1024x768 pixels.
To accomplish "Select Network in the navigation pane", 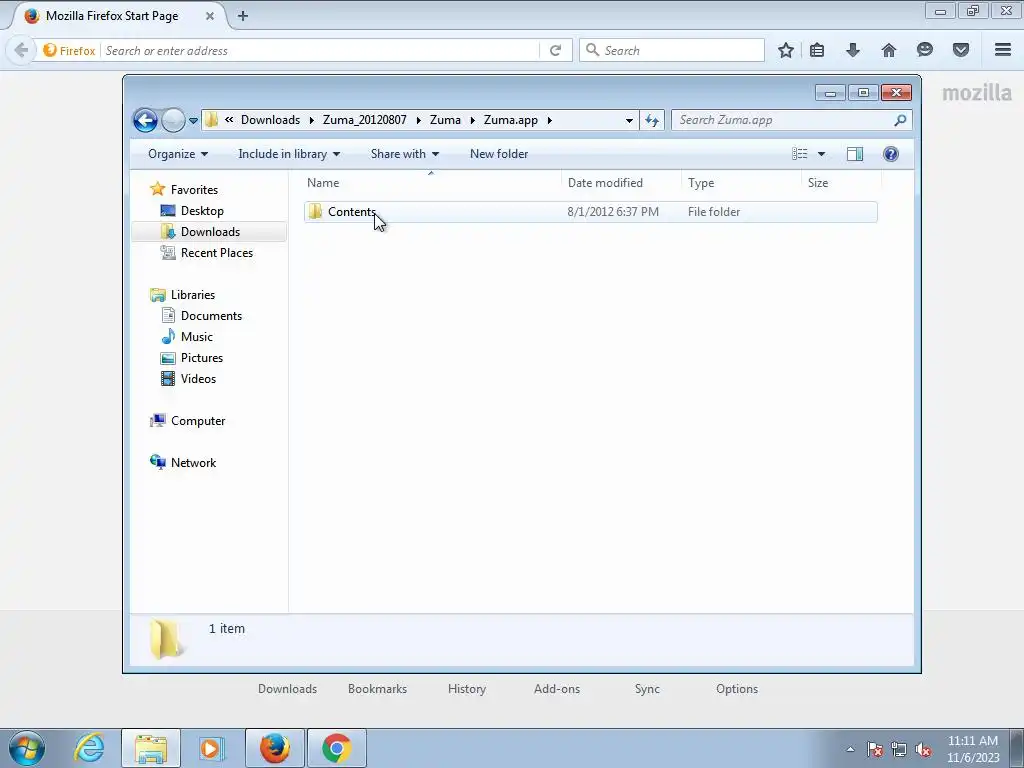I will pos(193,462).
